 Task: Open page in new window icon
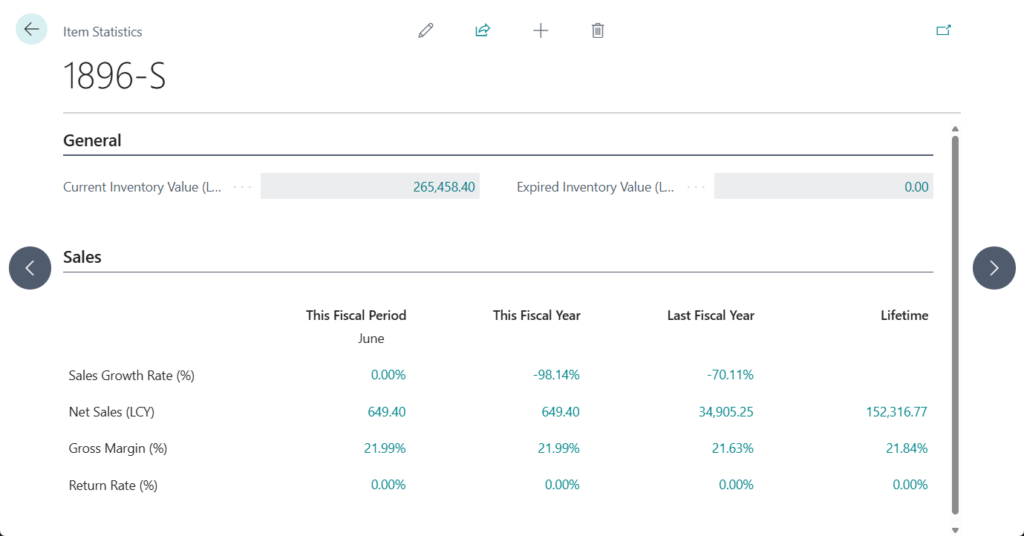coord(943,31)
